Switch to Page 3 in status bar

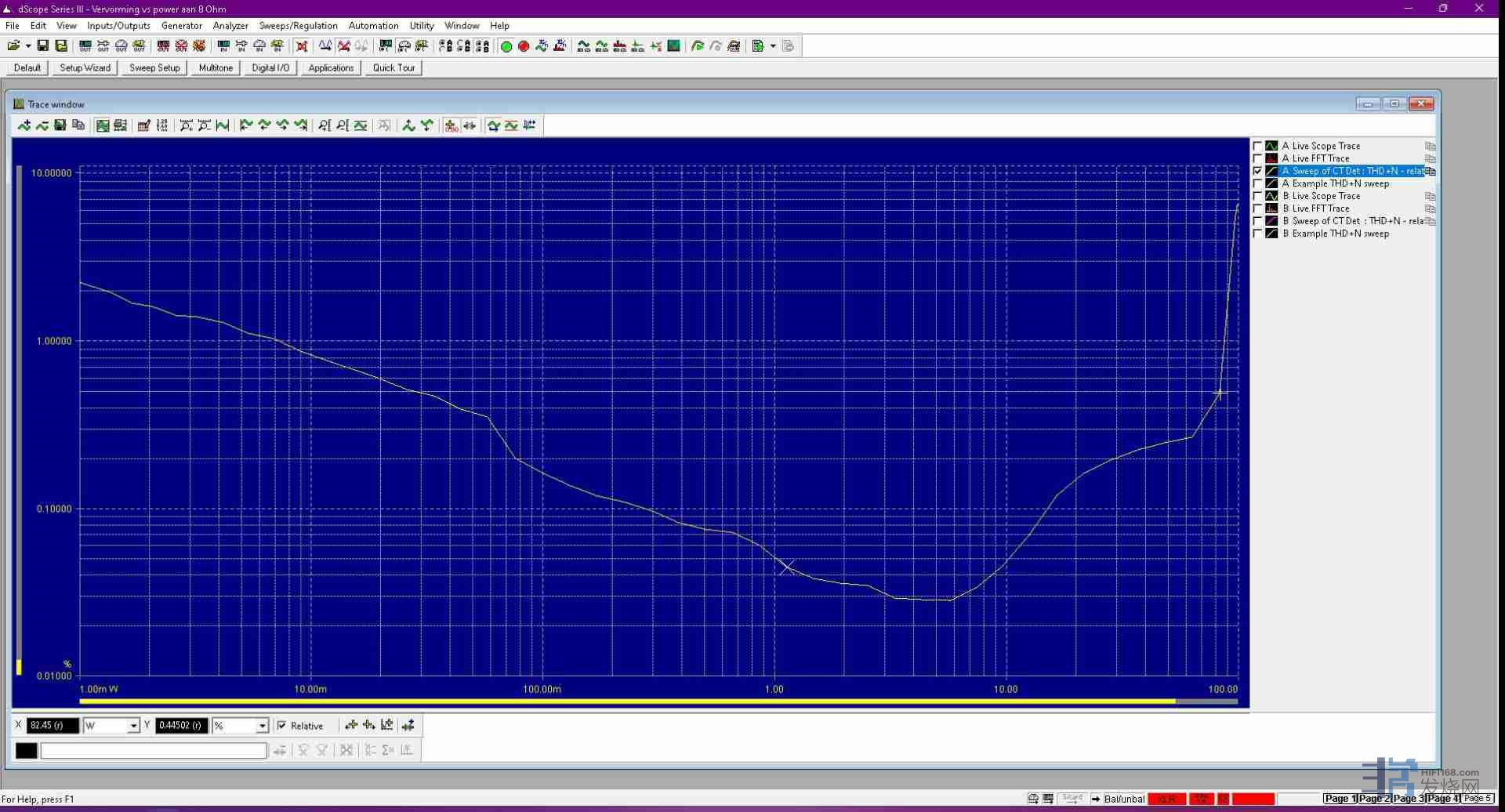1408,799
